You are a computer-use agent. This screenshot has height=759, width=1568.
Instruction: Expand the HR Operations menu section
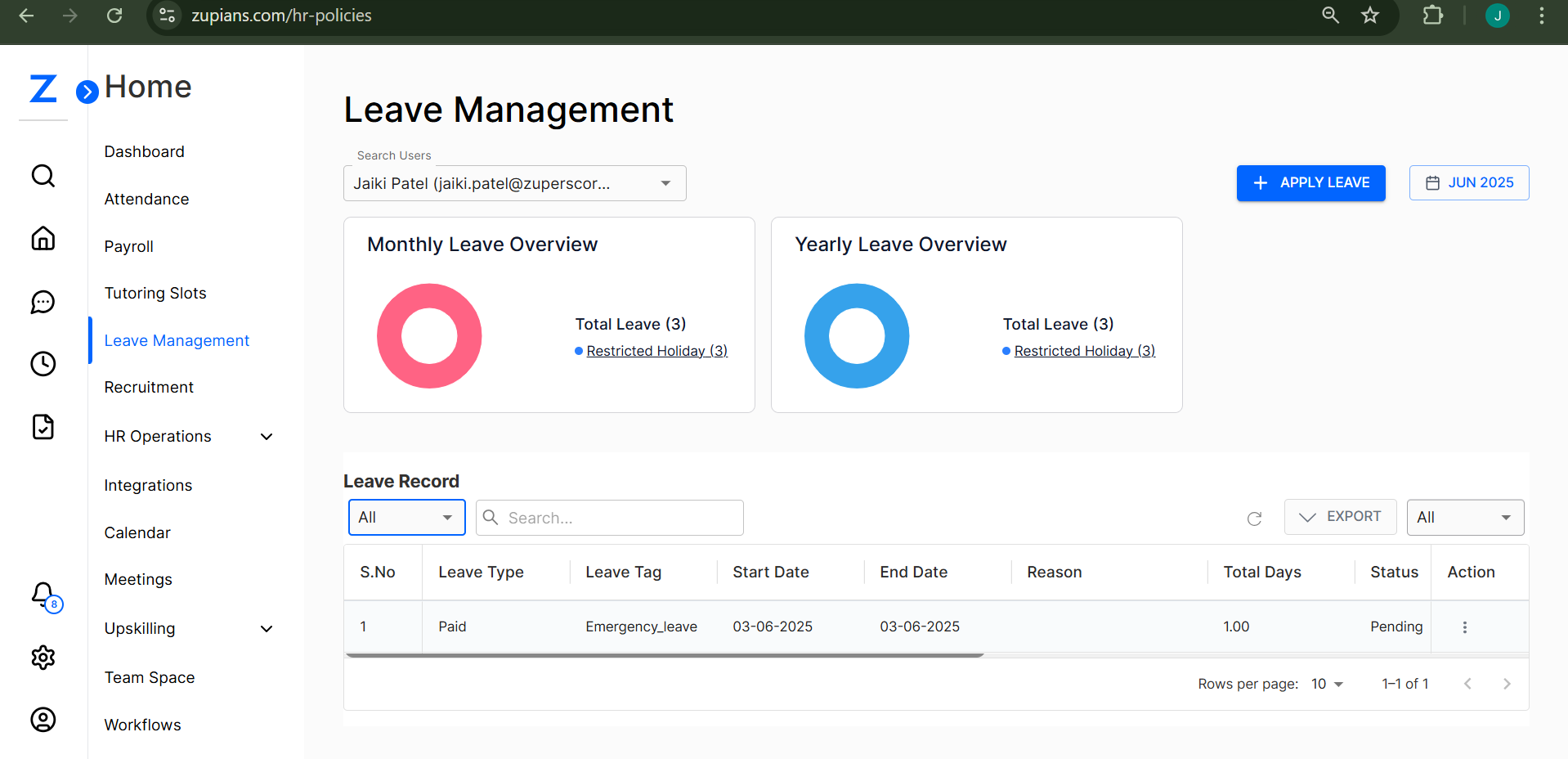click(x=188, y=436)
